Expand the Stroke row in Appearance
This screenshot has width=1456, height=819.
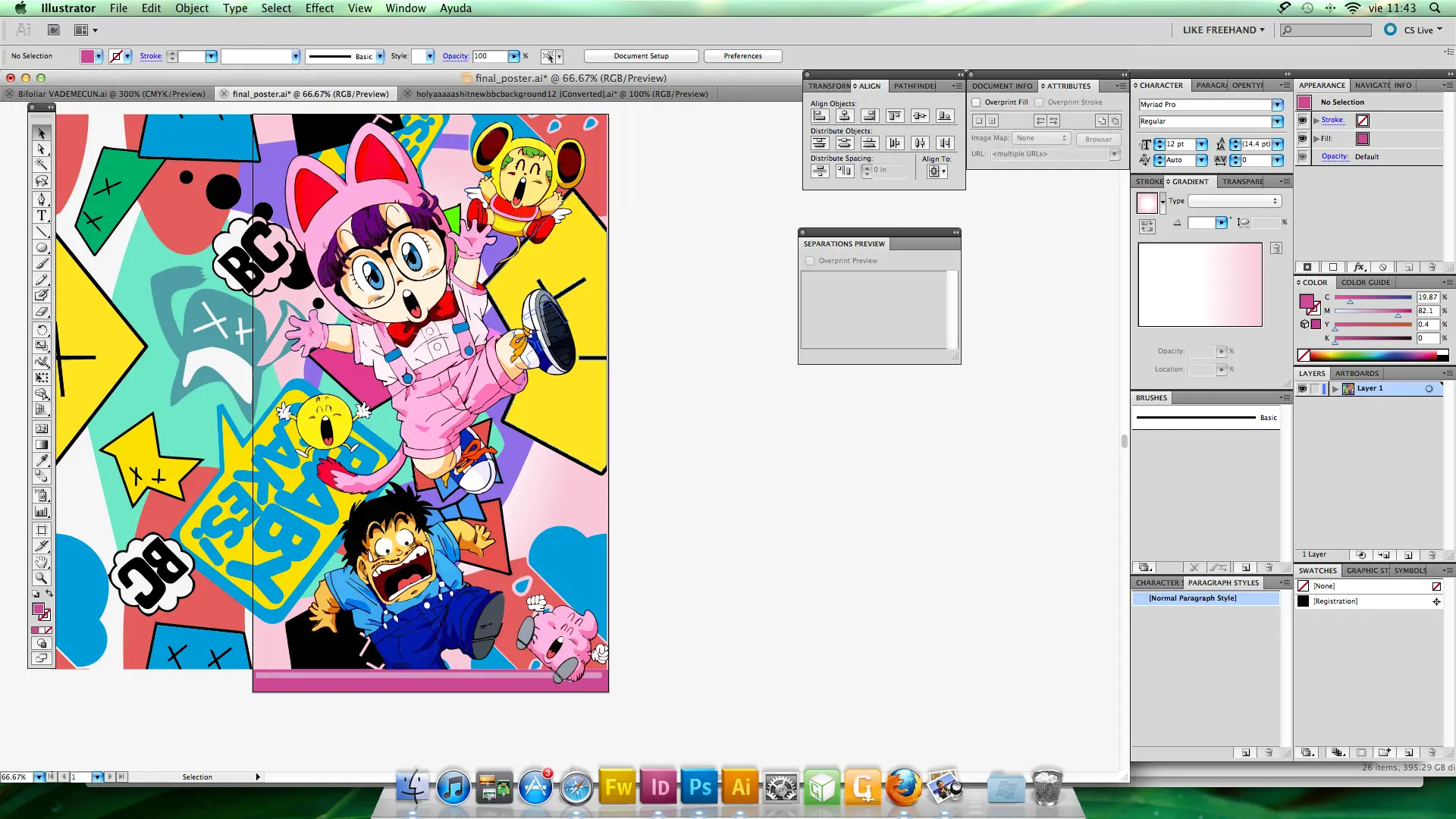1316,121
